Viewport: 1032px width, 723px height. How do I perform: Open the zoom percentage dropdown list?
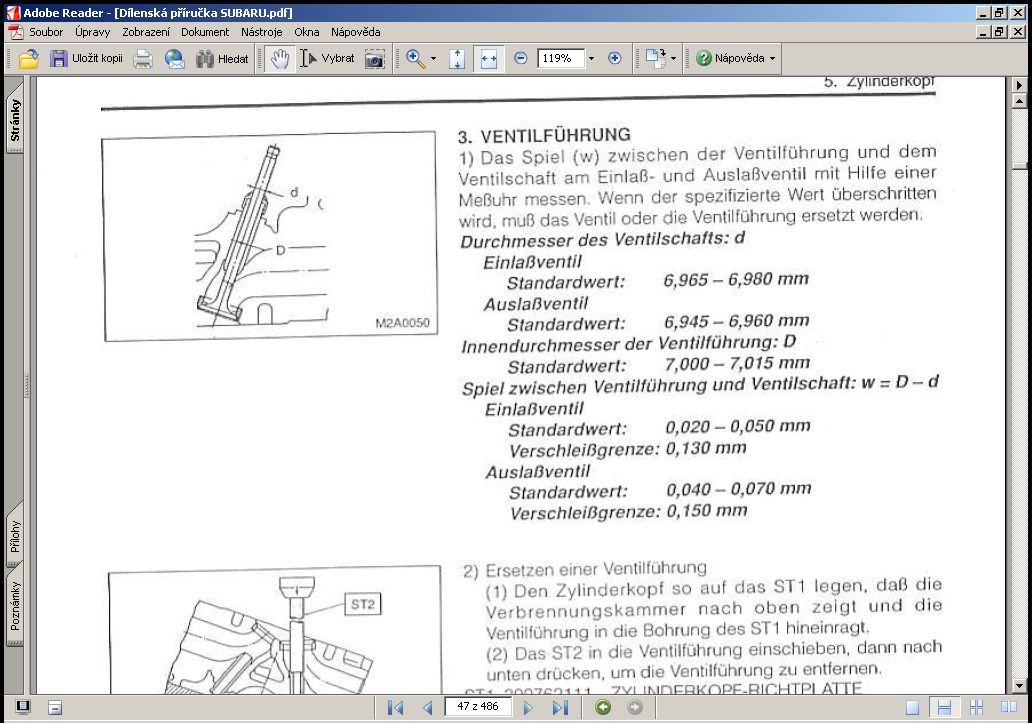pos(591,59)
